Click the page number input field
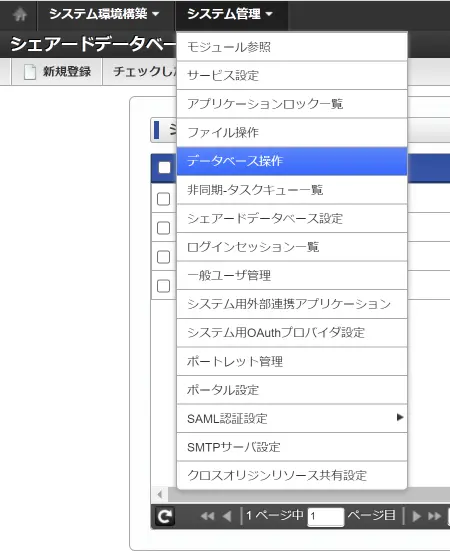Screen dimensions: 450x551 326,517
